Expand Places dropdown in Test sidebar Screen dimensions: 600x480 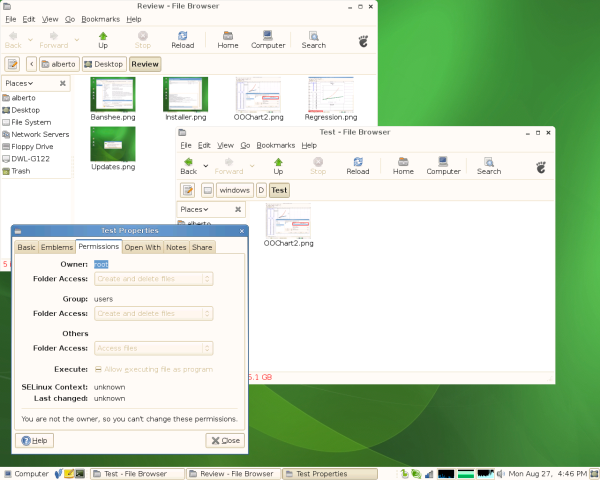coord(194,209)
